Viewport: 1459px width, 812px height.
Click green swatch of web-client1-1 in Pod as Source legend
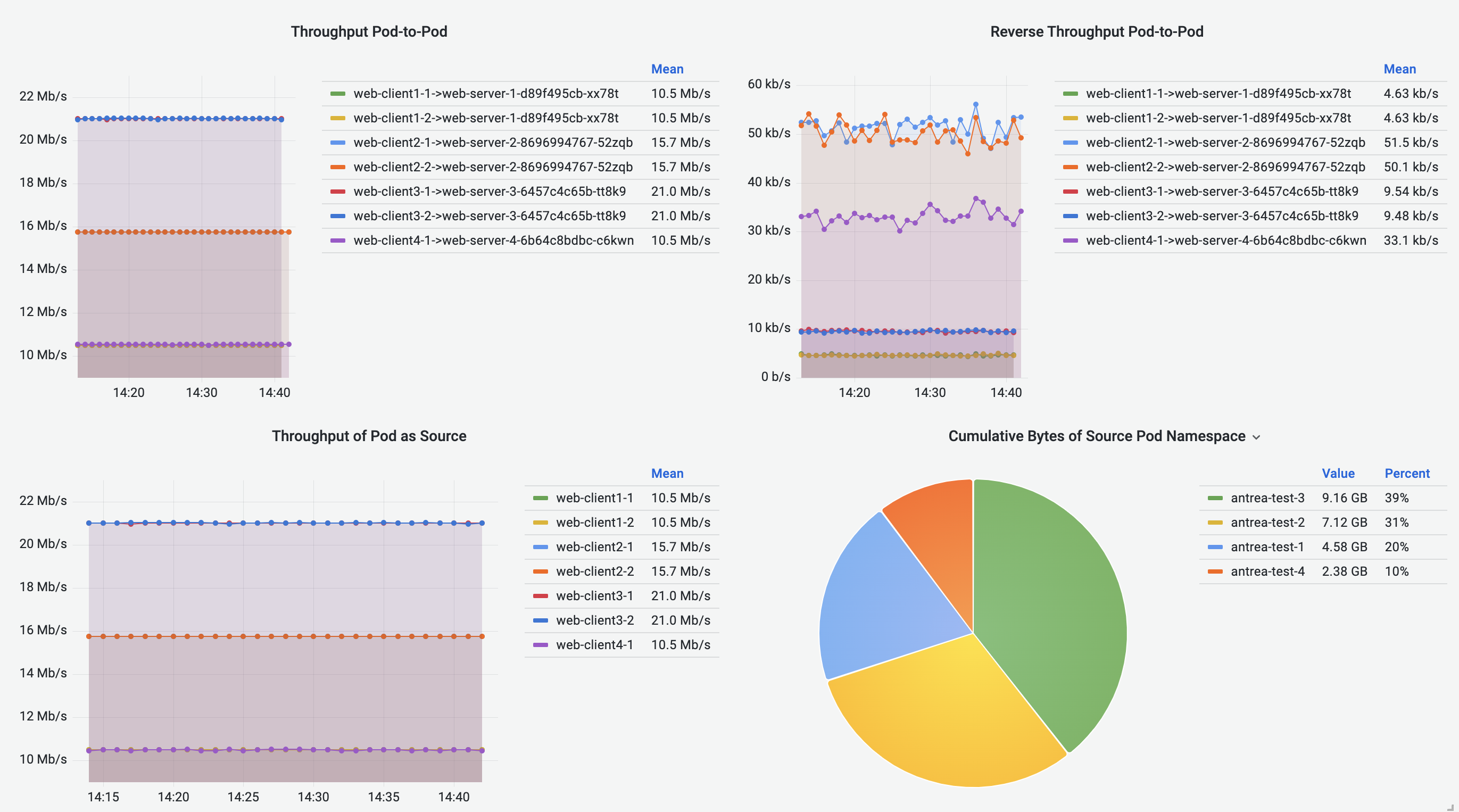(540, 498)
